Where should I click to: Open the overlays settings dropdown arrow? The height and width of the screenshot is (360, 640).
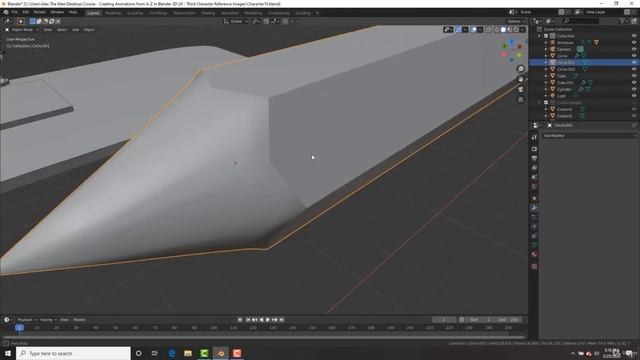coord(480,29)
